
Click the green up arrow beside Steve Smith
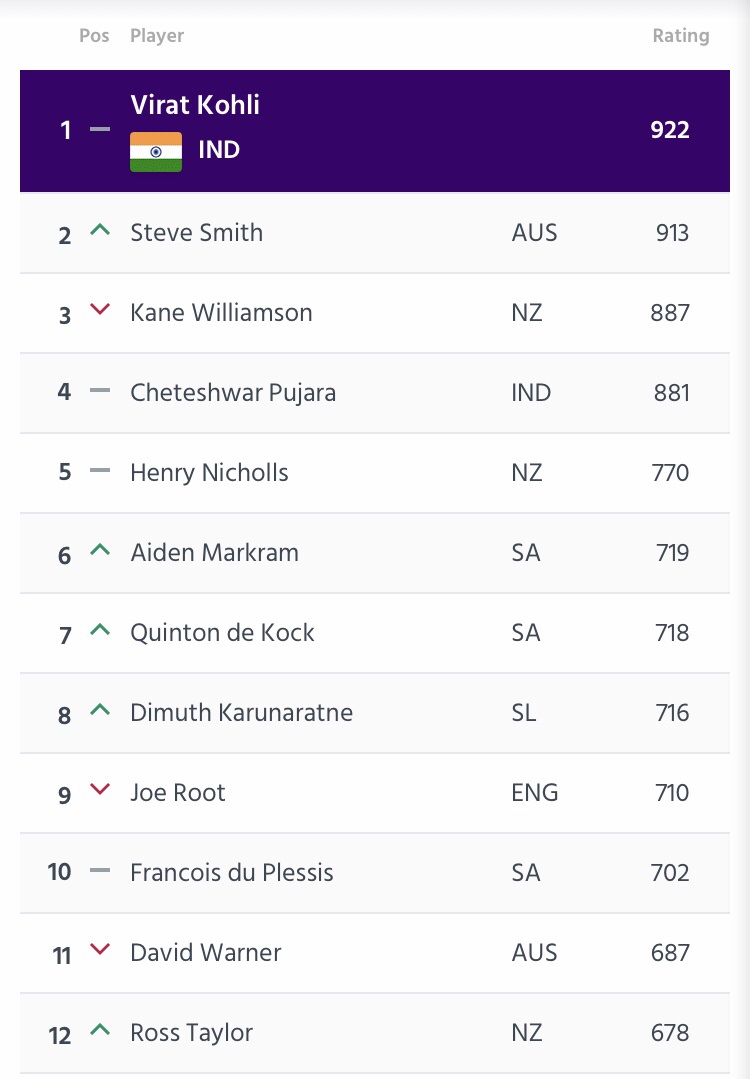point(100,230)
